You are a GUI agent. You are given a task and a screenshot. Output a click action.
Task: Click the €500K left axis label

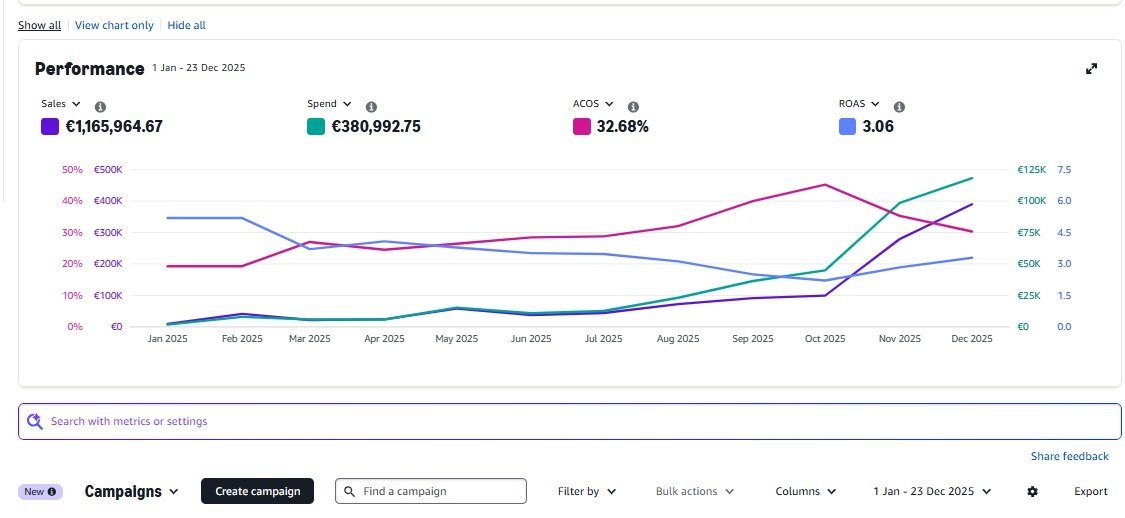[x=108, y=170]
